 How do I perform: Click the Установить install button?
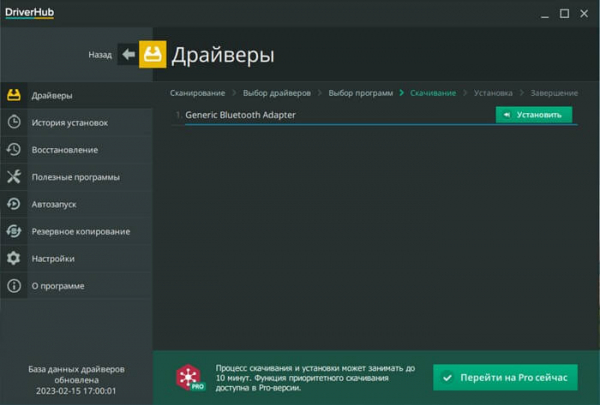[x=534, y=115]
